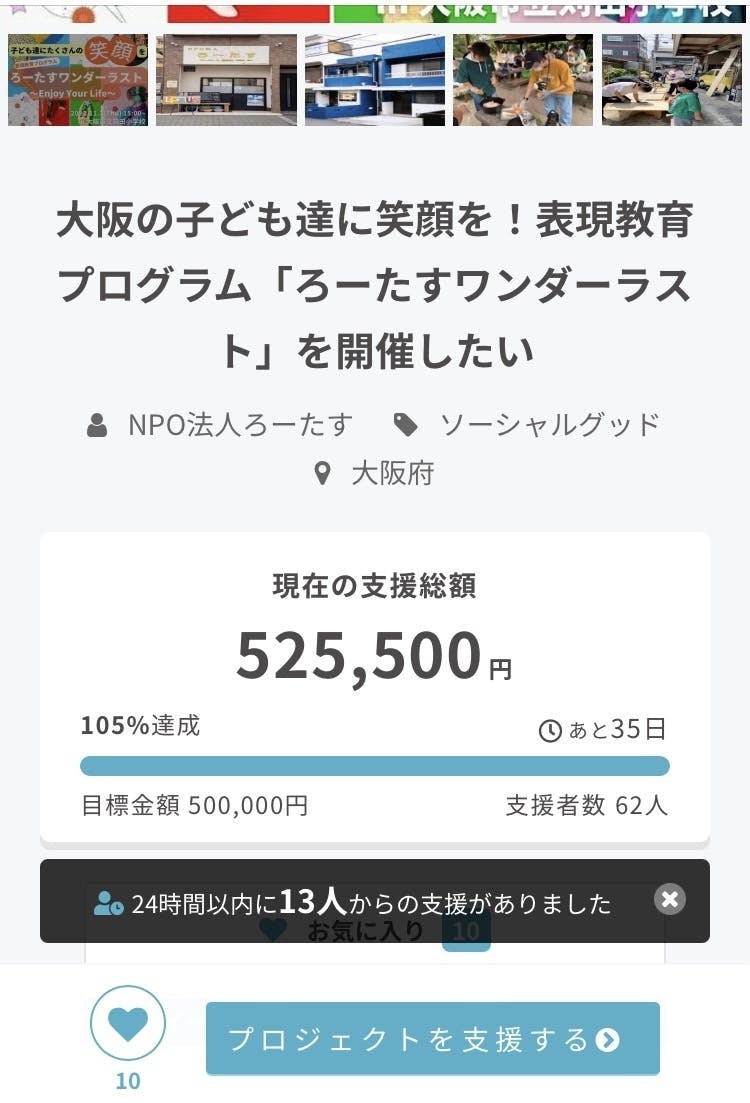Open the outdoor cooking photo thumbnail
Image resolution: width=750 pixels, height=1103 pixels.
click(523, 80)
